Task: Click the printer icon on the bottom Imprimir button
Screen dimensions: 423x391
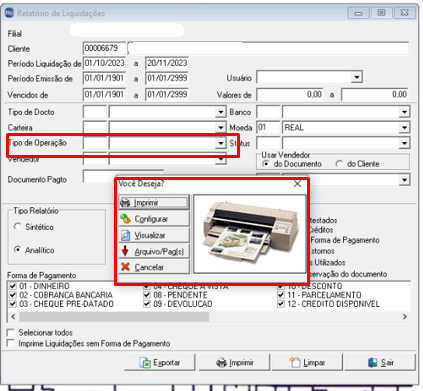Action: (x=221, y=363)
